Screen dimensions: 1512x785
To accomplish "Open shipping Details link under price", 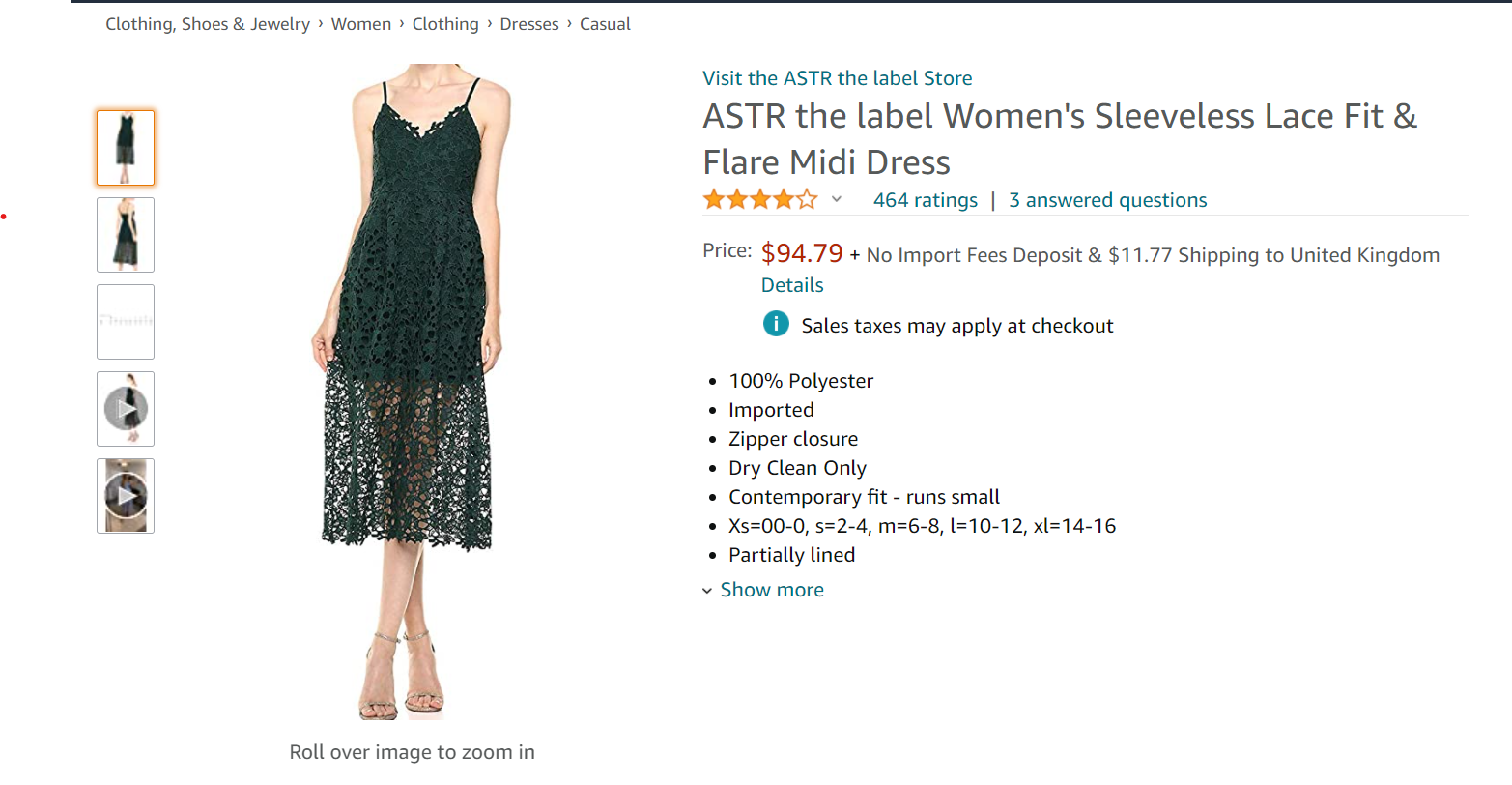I will tap(792, 285).
